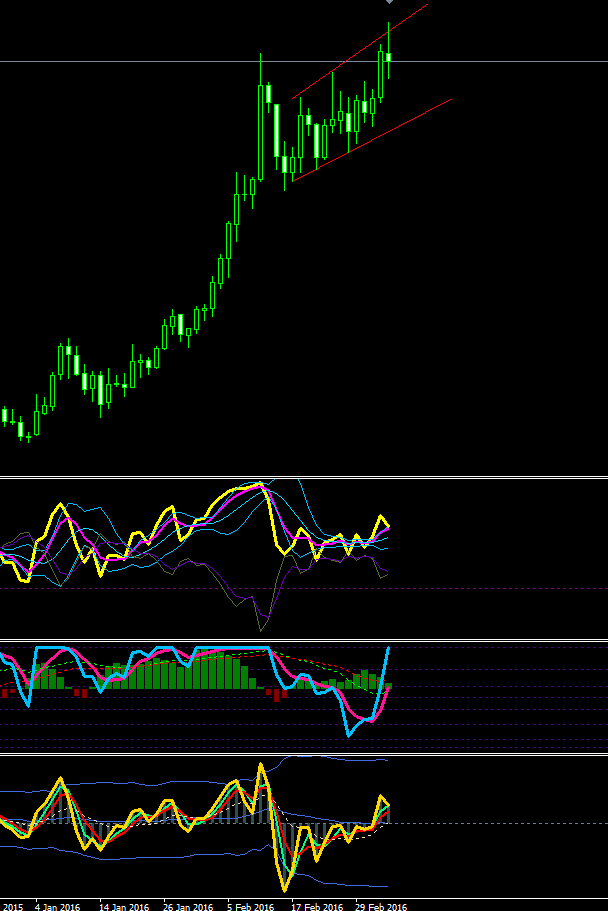
Task: Select the green histogram in middle indicator
Action: click(x=198, y=673)
